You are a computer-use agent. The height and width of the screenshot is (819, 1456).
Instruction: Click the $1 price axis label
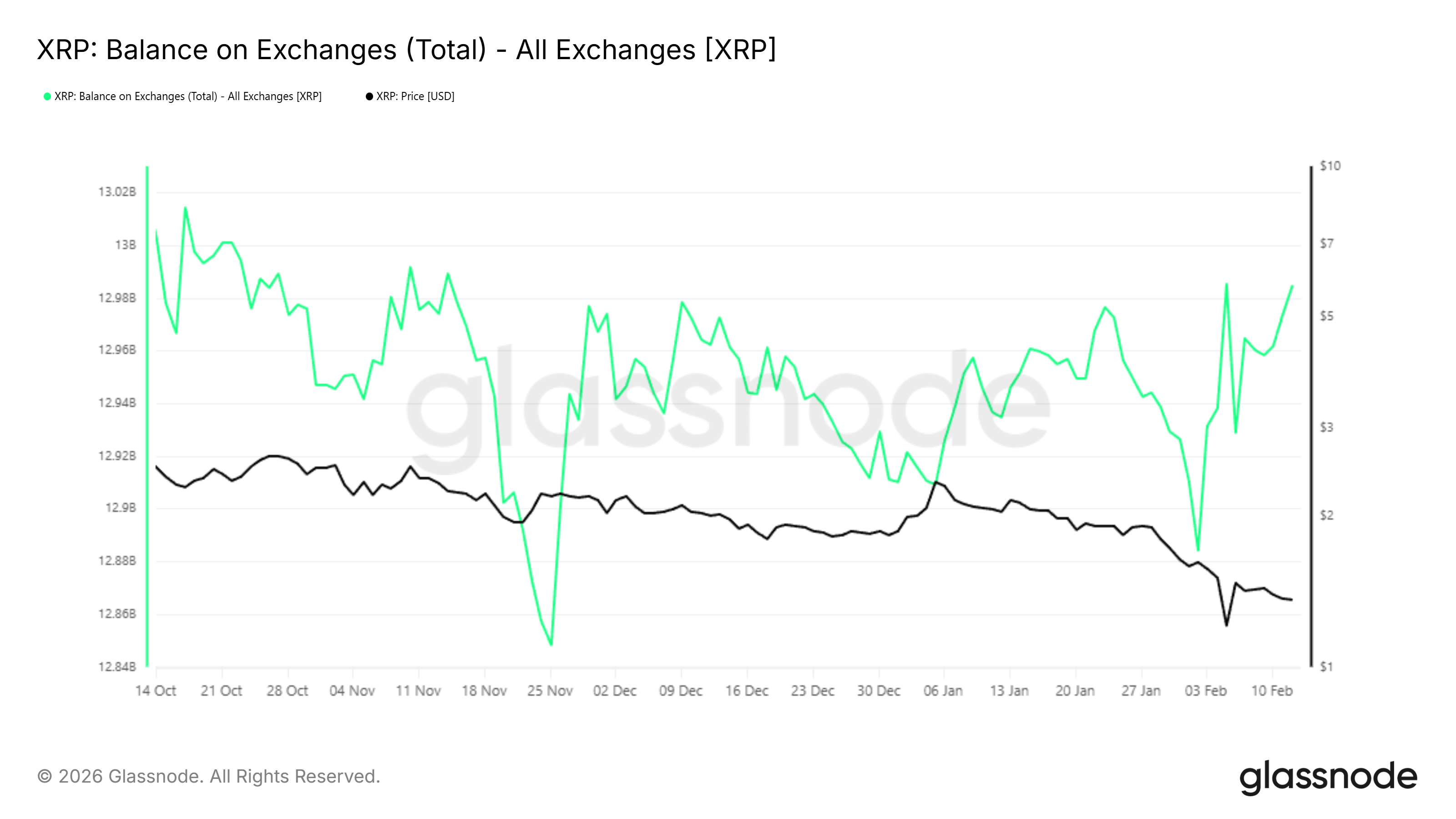[1327, 667]
